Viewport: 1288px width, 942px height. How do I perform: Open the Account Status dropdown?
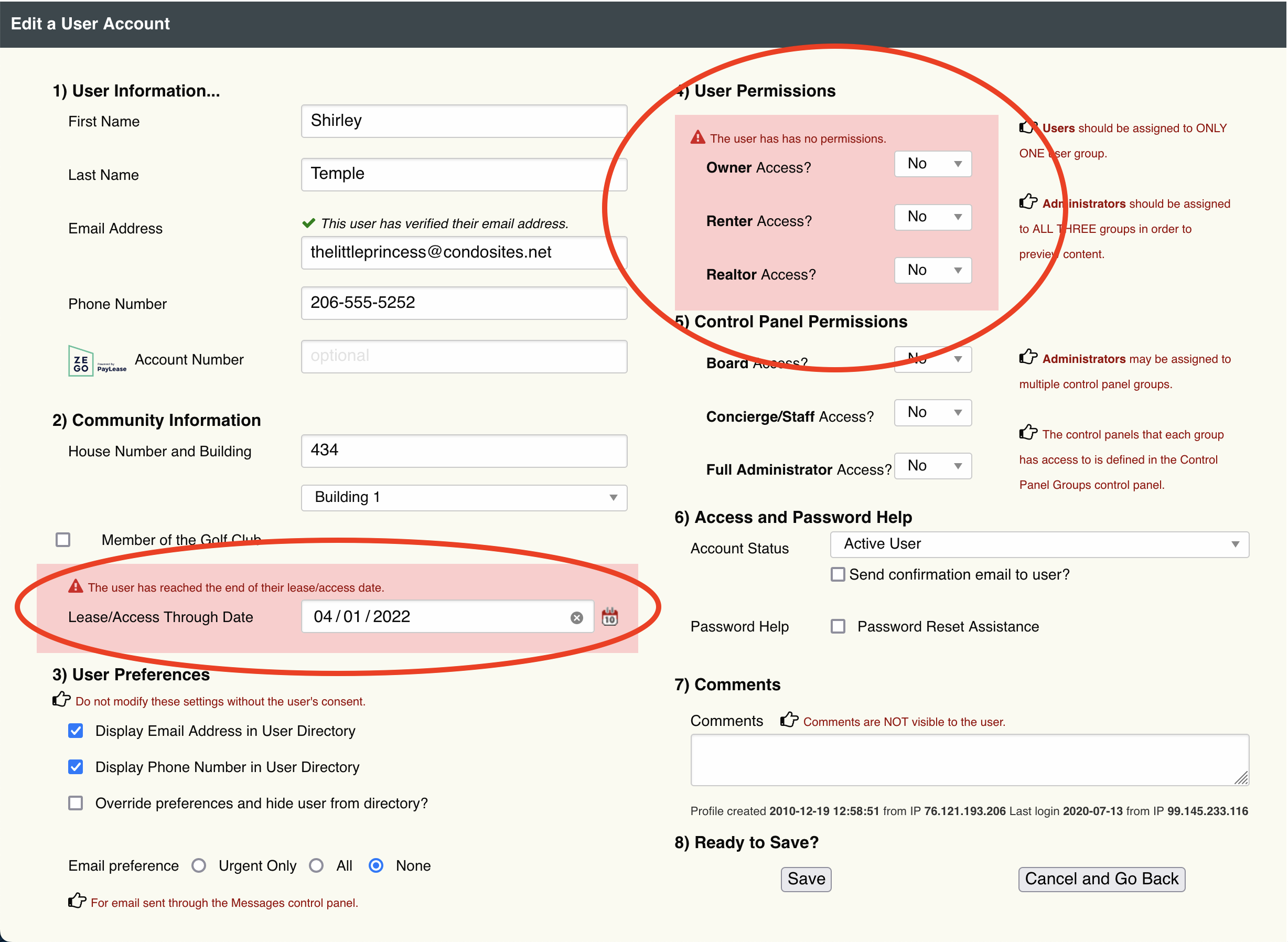(1039, 544)
